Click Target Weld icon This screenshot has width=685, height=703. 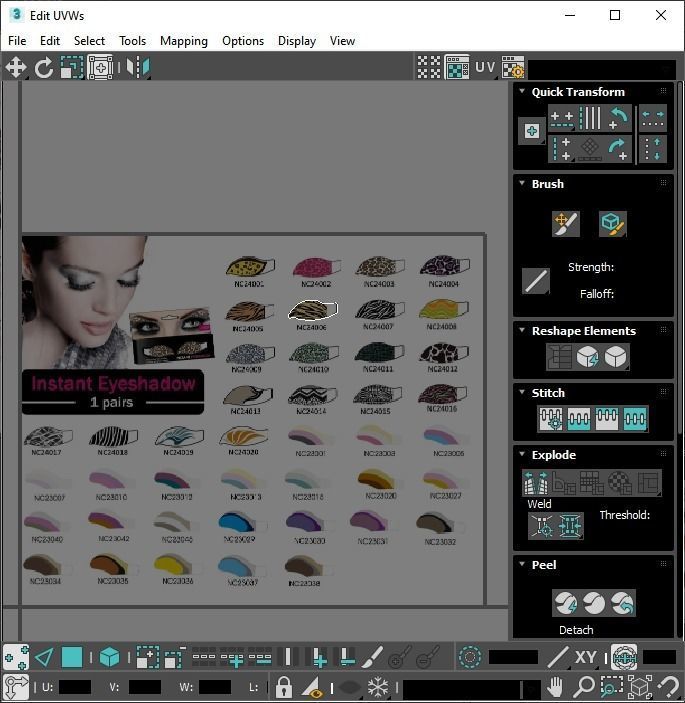[x=542, y=525]
